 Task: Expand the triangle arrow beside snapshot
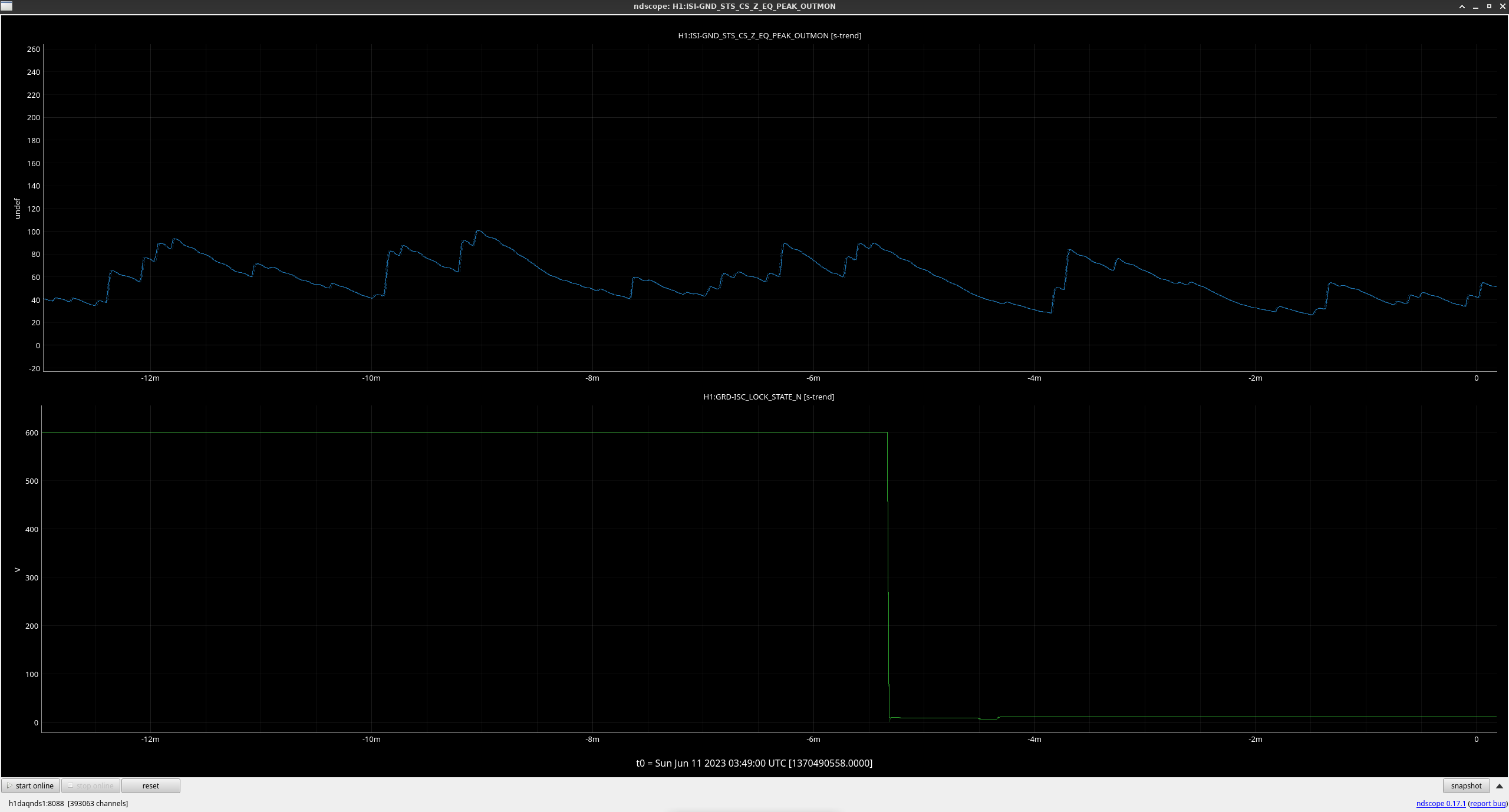[1499, 785]
